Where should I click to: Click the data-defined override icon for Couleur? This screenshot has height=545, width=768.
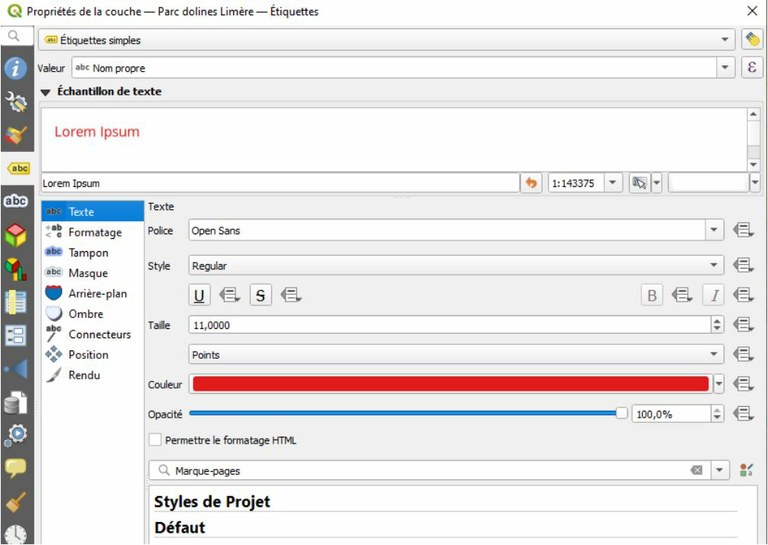(x=743, y=384)
